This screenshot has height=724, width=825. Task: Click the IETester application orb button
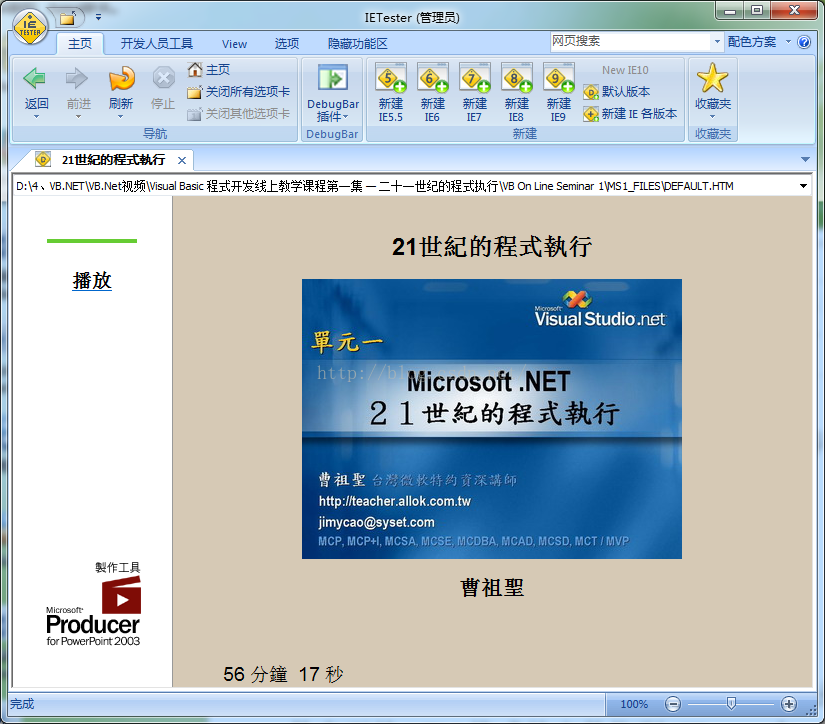[30, 26]
